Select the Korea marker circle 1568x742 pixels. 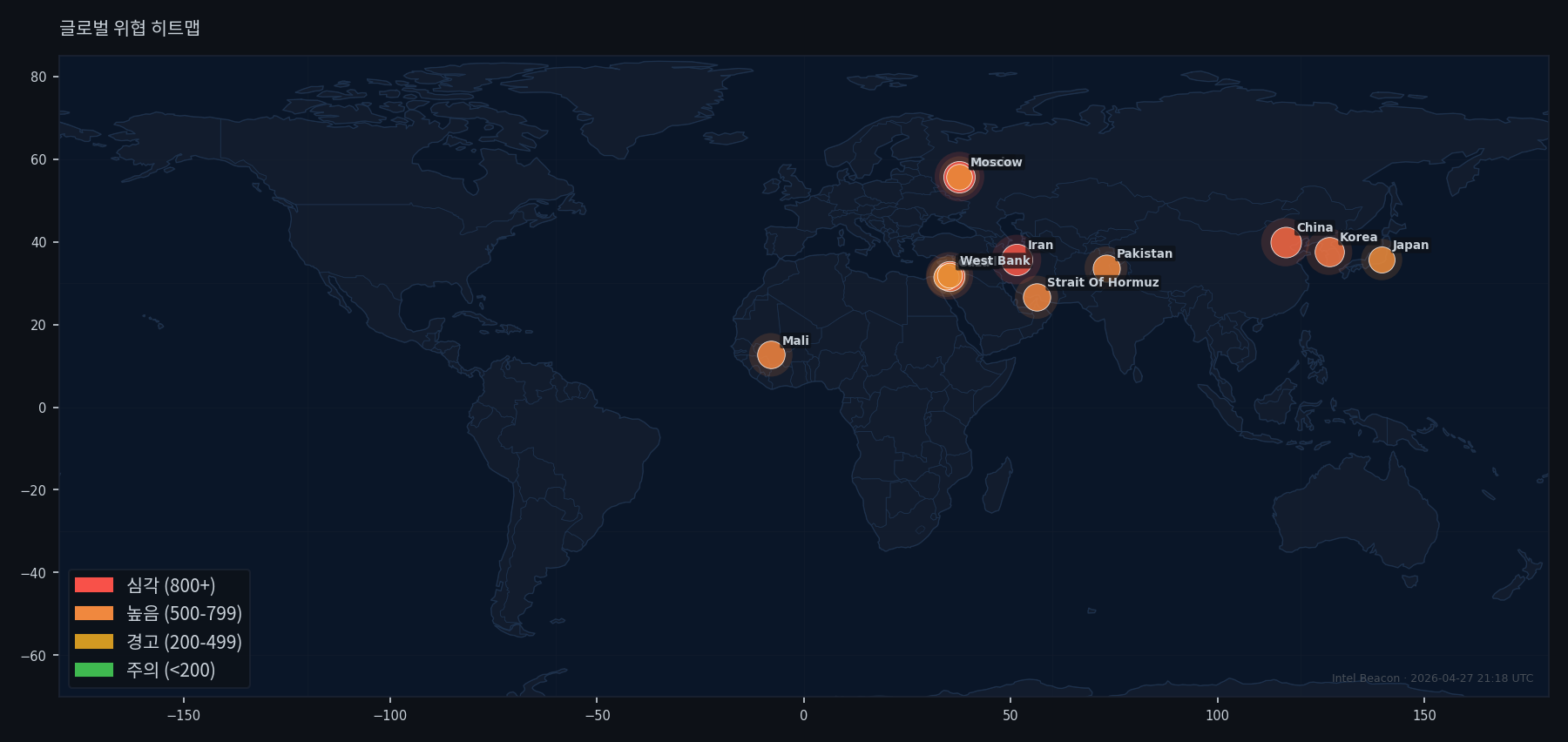(1329, 253)
